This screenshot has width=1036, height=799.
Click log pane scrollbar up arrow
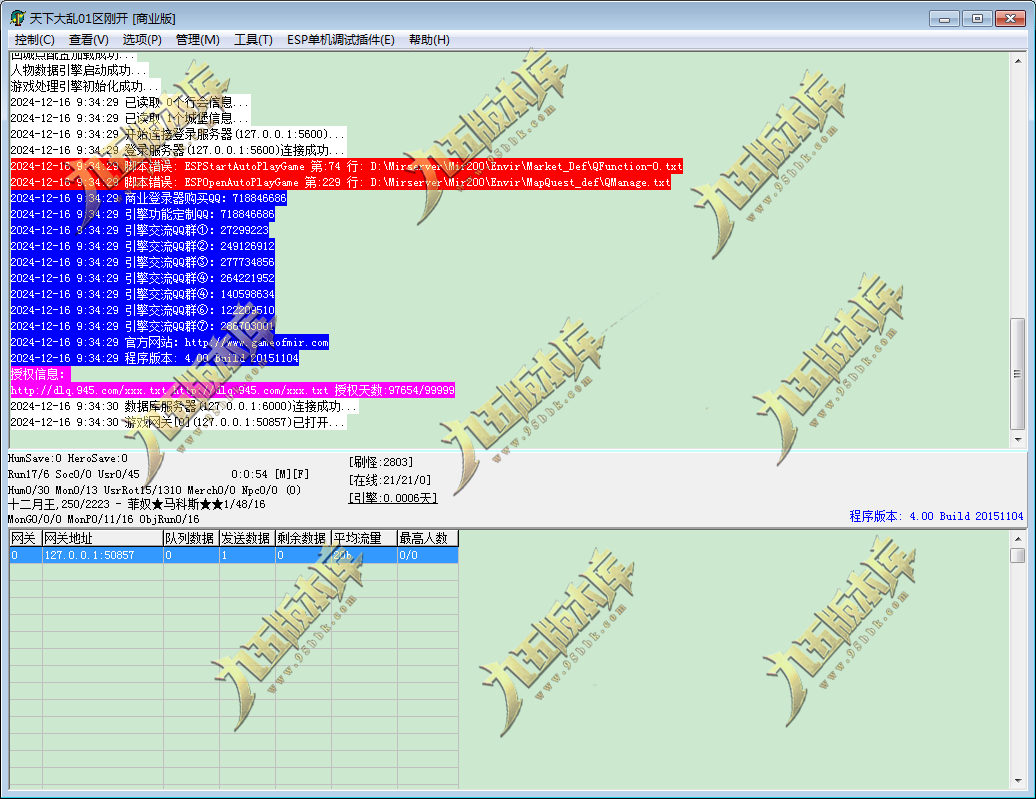pyautogui.click(x=1018, y=61)
